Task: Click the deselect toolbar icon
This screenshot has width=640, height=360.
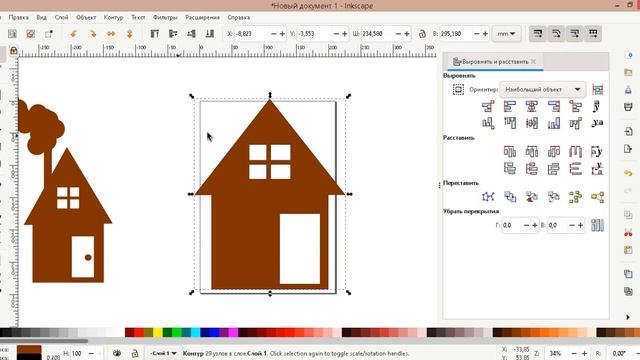Action: [x=49, y=34]
